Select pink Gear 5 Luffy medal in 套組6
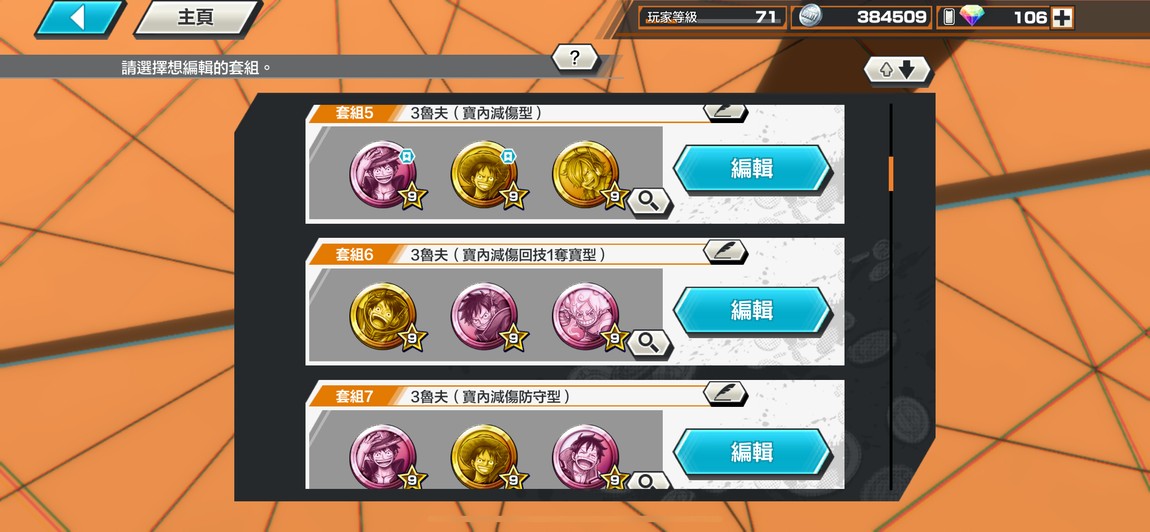 pyautogui.click(x=585, y=316)
